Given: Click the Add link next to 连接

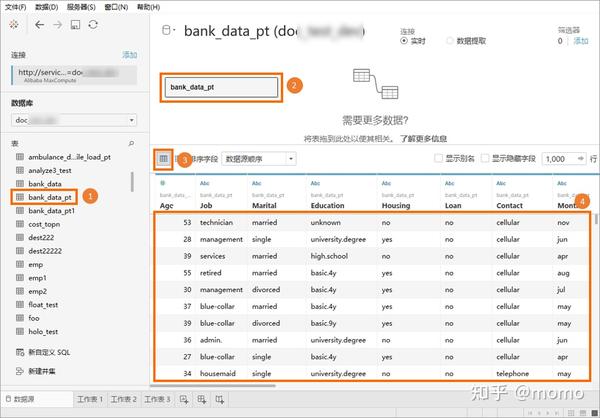Looking at the screenshot, I should point(129,55).
